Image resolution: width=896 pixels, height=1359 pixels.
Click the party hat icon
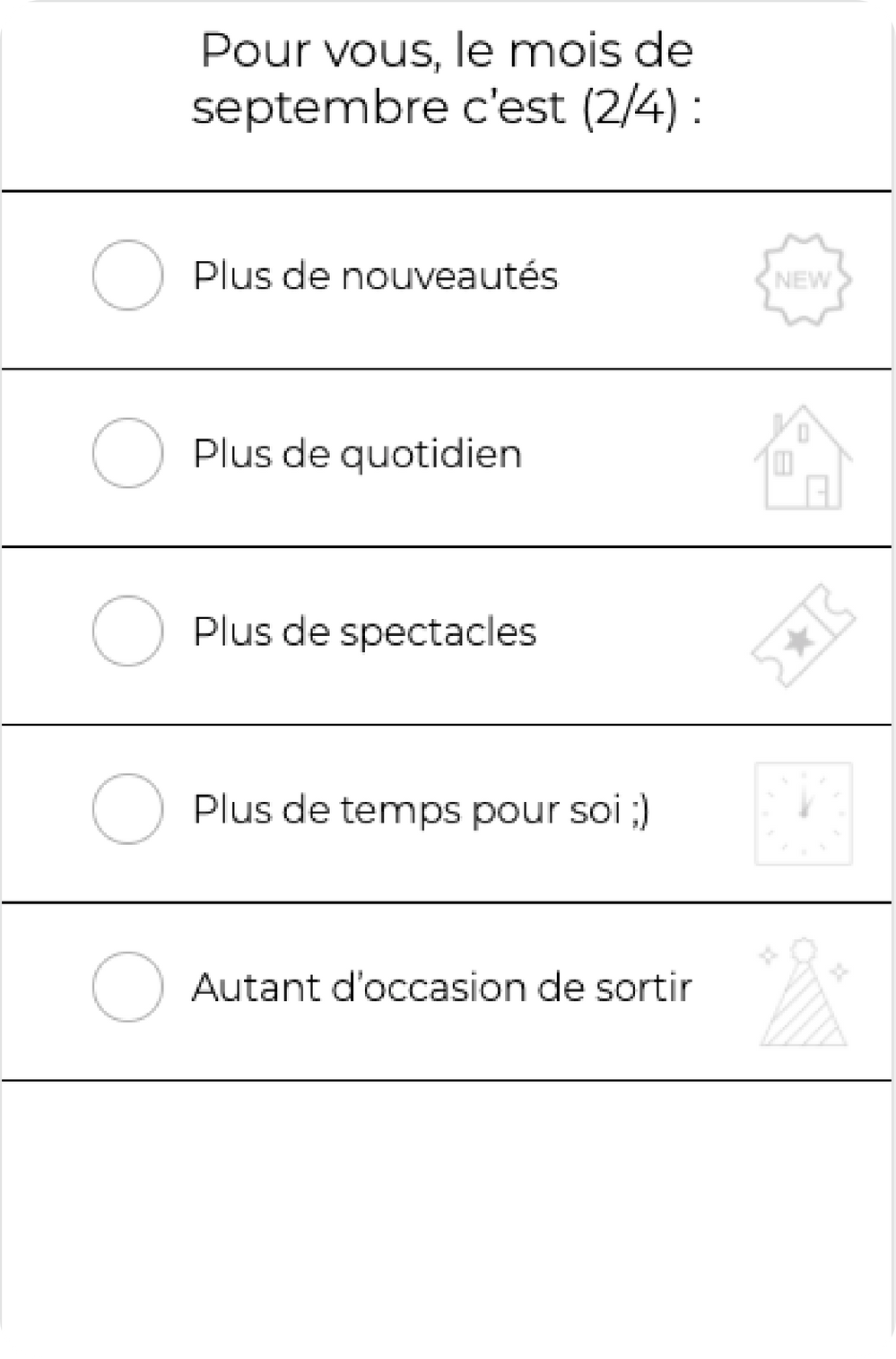(x=803, y=992)
